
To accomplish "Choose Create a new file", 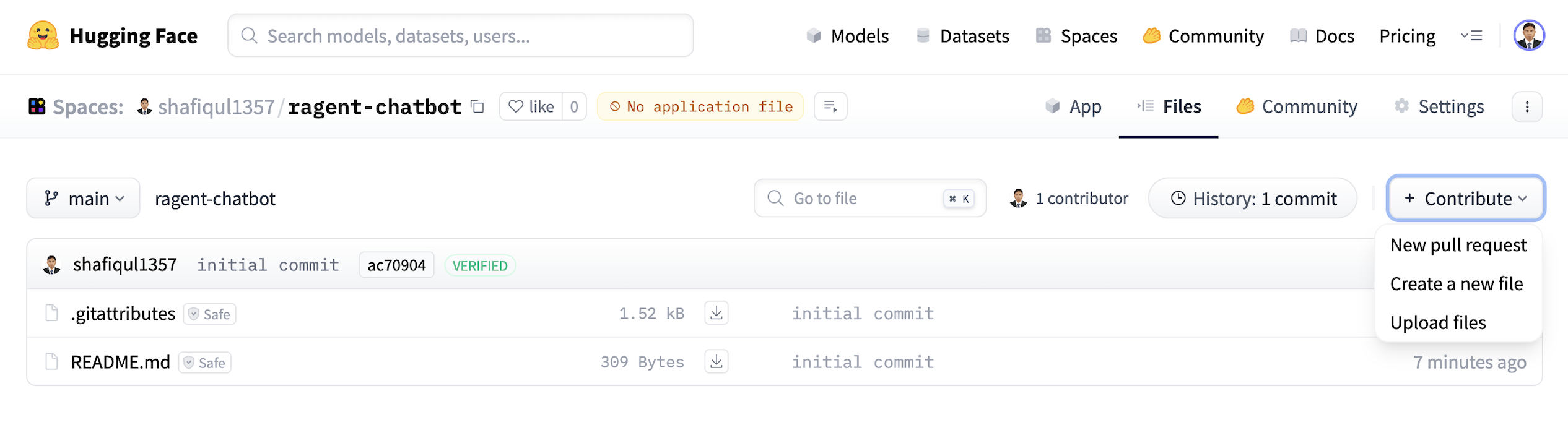I will tap(1457, 284).
